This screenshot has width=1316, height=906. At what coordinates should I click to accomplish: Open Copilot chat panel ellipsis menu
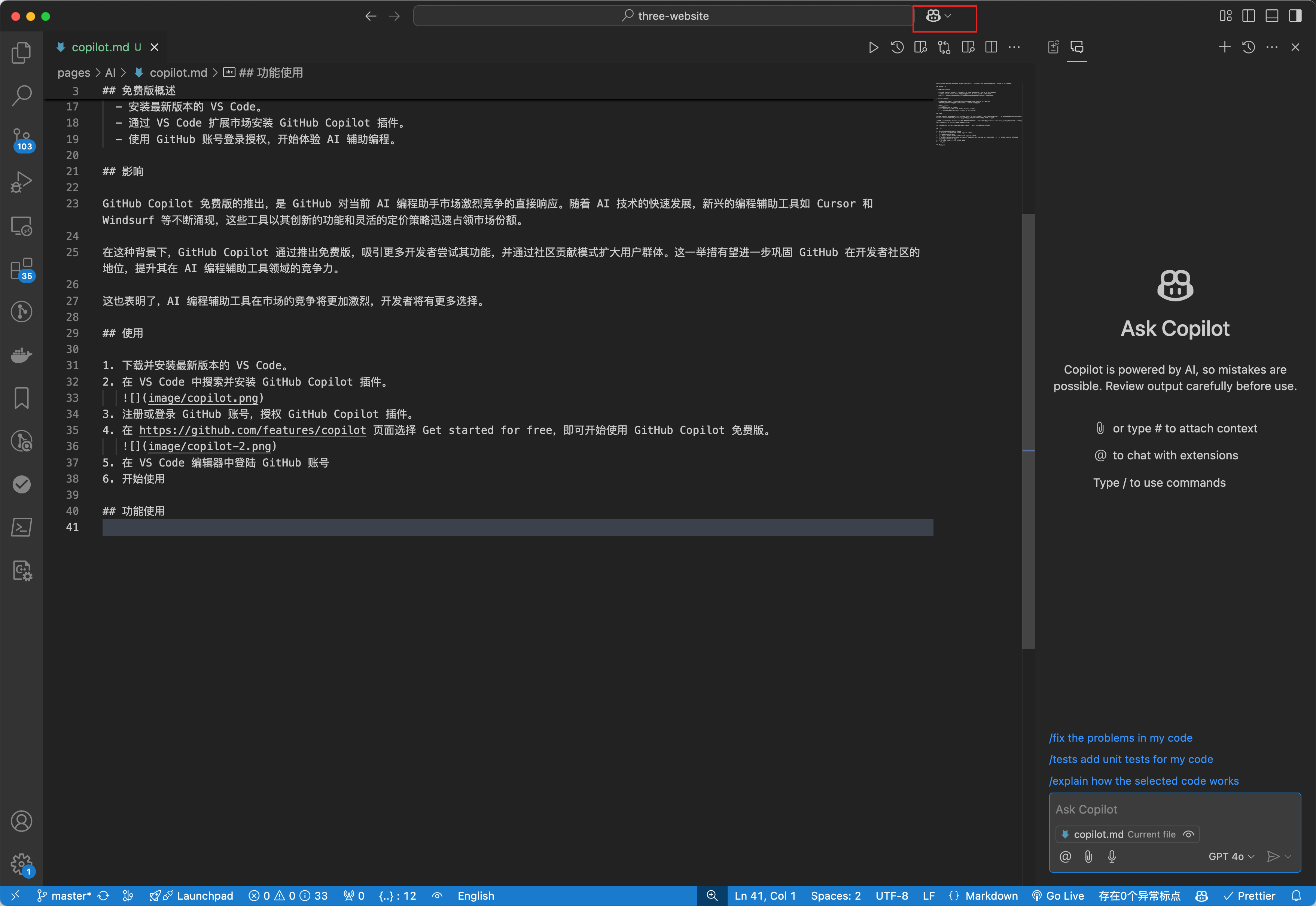pos(1272,47)
